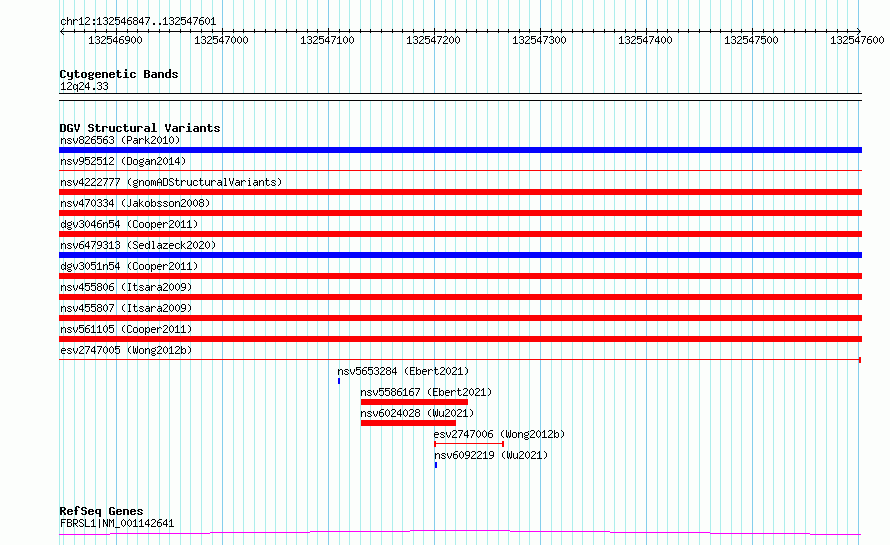Open the dgv3051n54 (Cooper2011) variant label
The height and width of the screenshot is (545, 890).
(129, 266)
